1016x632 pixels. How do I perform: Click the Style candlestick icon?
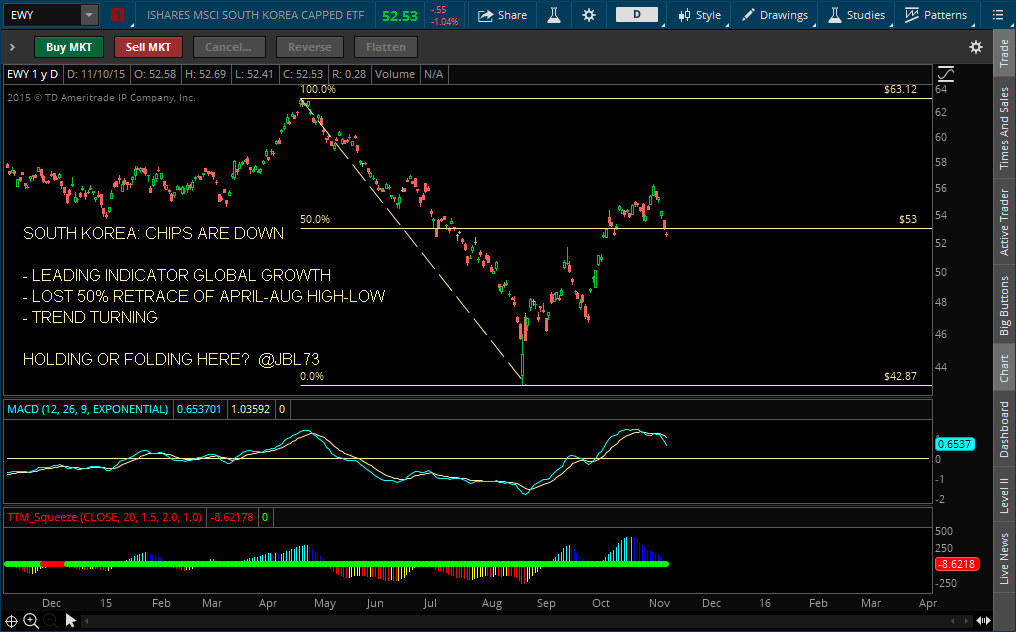[x=684, y=15]
